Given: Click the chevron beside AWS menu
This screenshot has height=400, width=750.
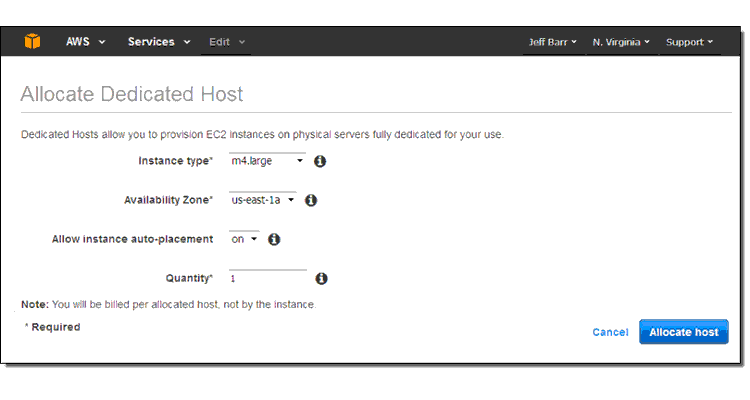Looking at the screenshot, I should pyautogui.click(x=101, y=42).
